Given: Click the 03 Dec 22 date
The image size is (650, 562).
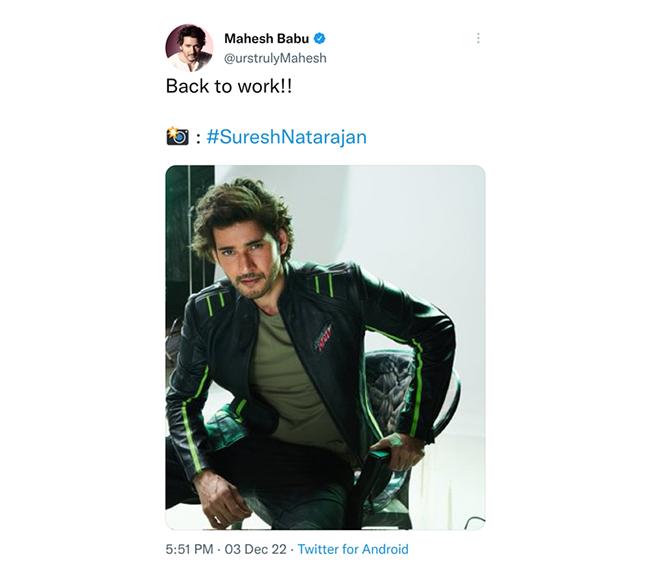Looking at the screenshot, I should [x=255, y=549].
